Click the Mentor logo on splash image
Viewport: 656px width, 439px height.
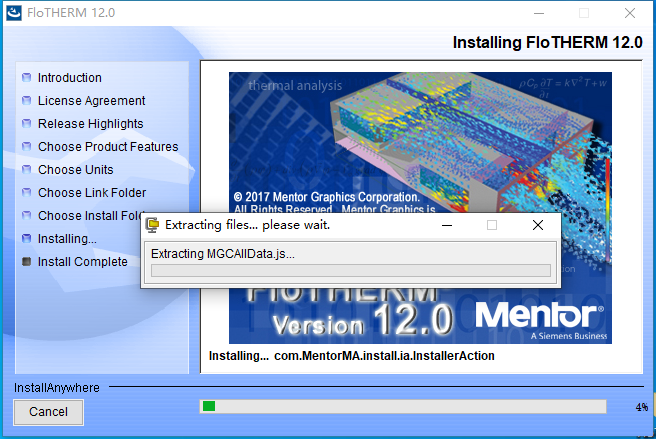tap(540, 315)
